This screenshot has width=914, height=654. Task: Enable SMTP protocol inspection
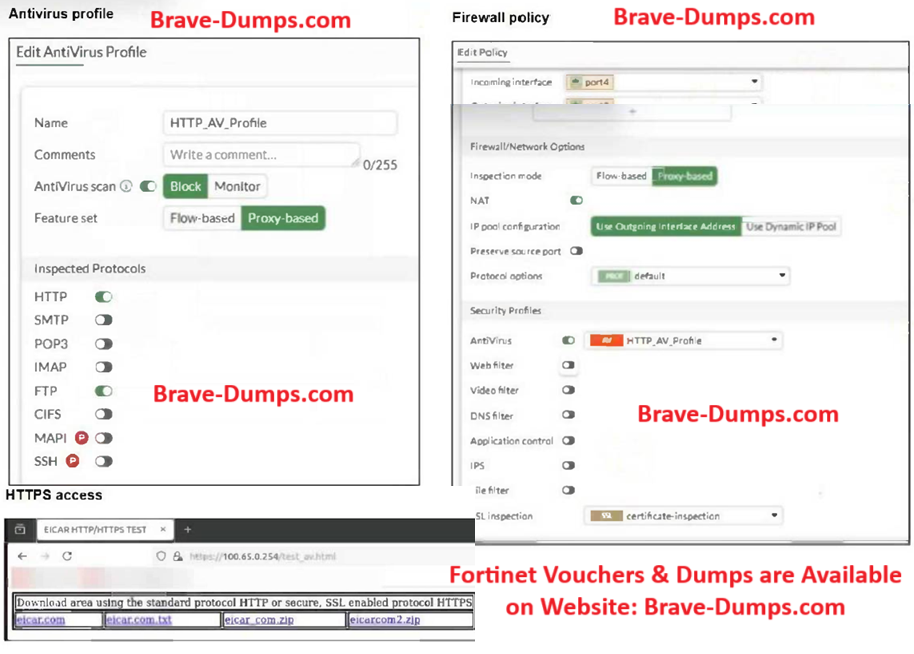click(x=103, y=320)
